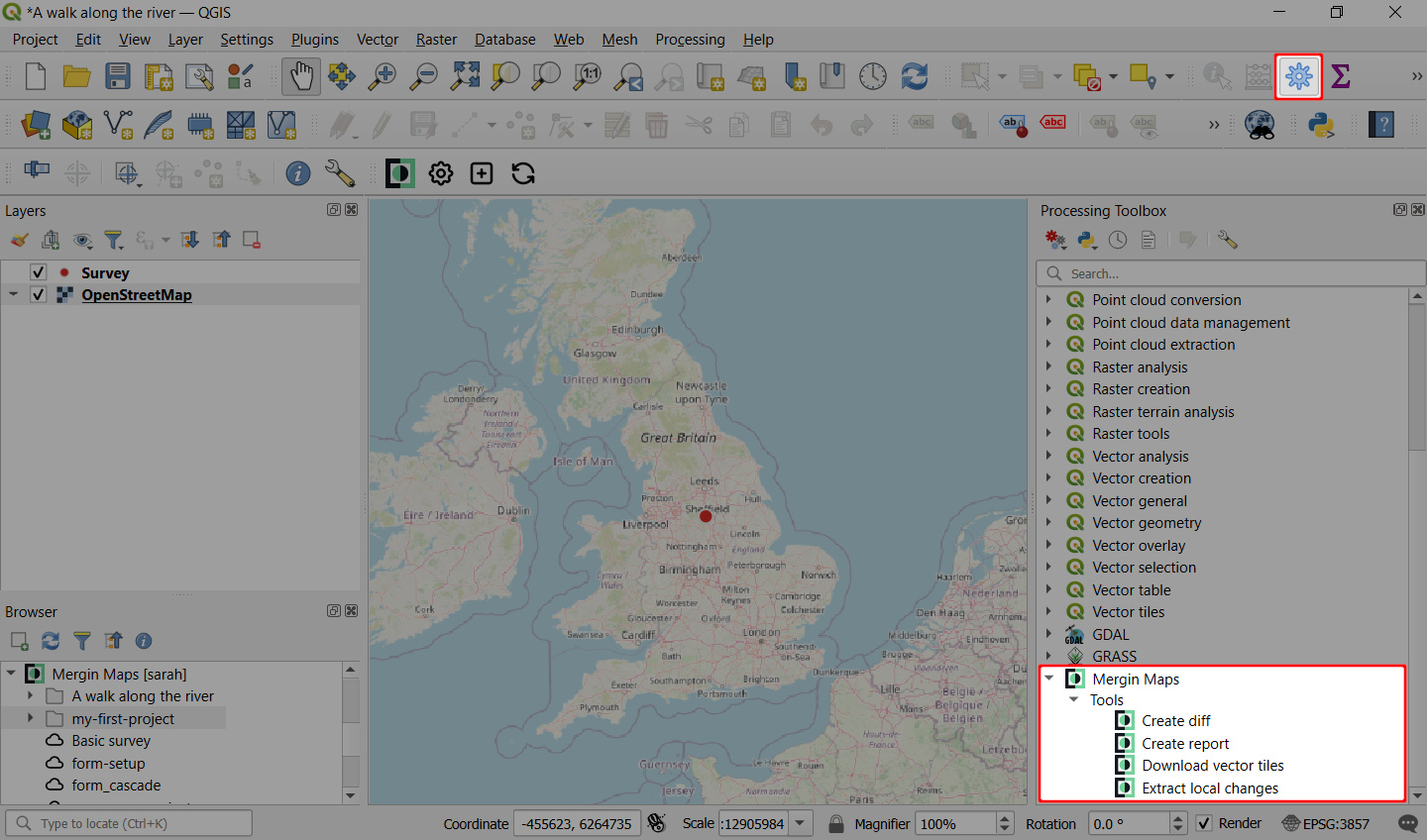The image size is (1427, 840).
Task: Synchronise Mergin Maps project icon
Action: click(x=523, y=173)
